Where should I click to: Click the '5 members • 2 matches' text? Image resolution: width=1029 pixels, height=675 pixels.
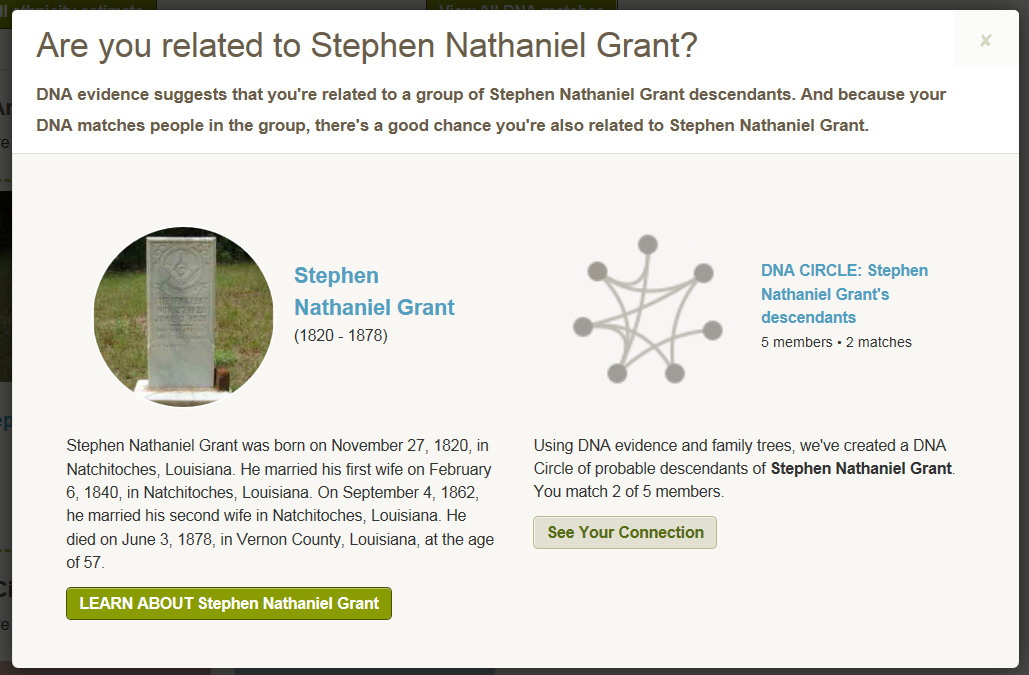click(836, 342)
